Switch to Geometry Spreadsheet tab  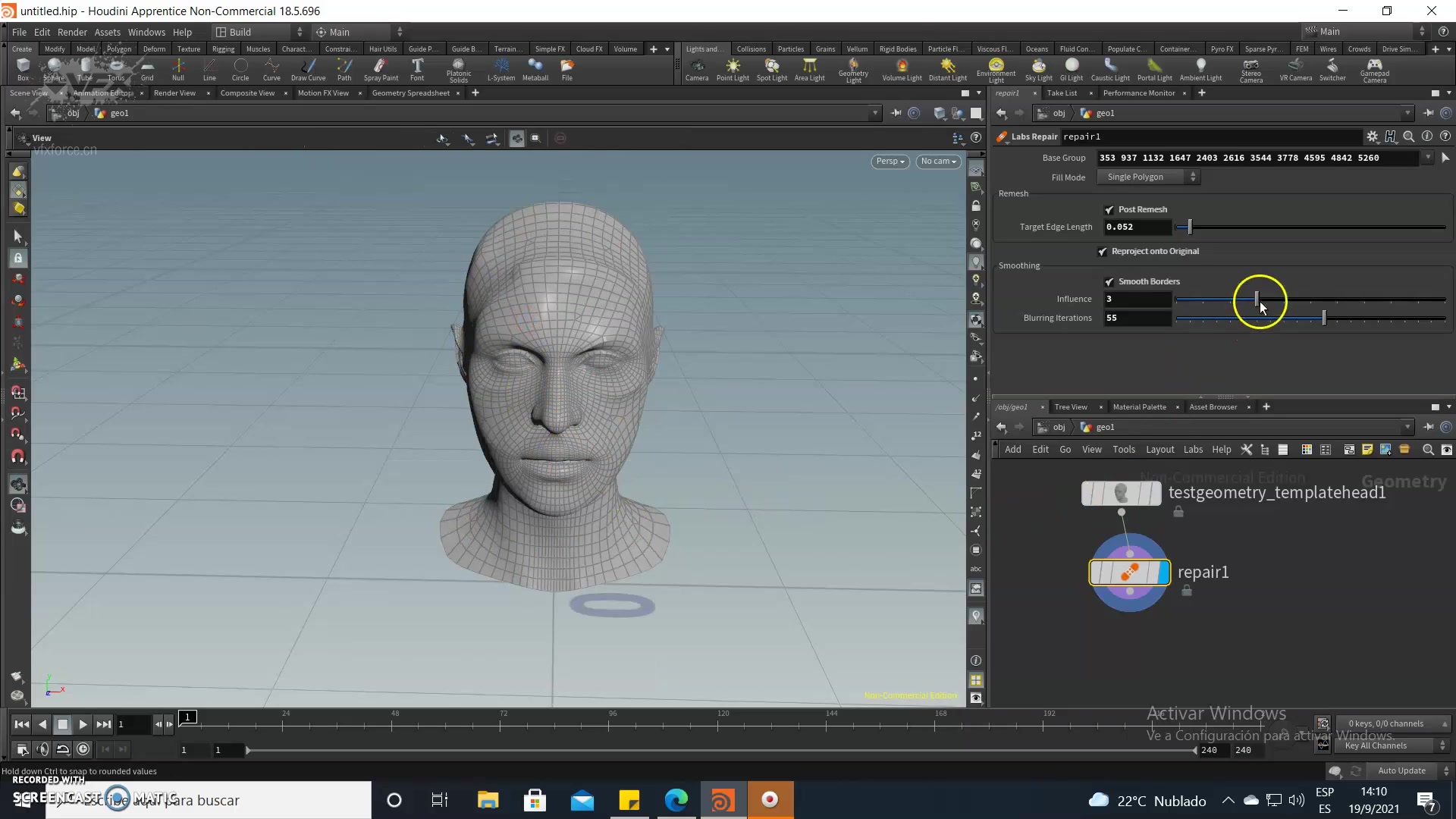[x=410, y=93]
